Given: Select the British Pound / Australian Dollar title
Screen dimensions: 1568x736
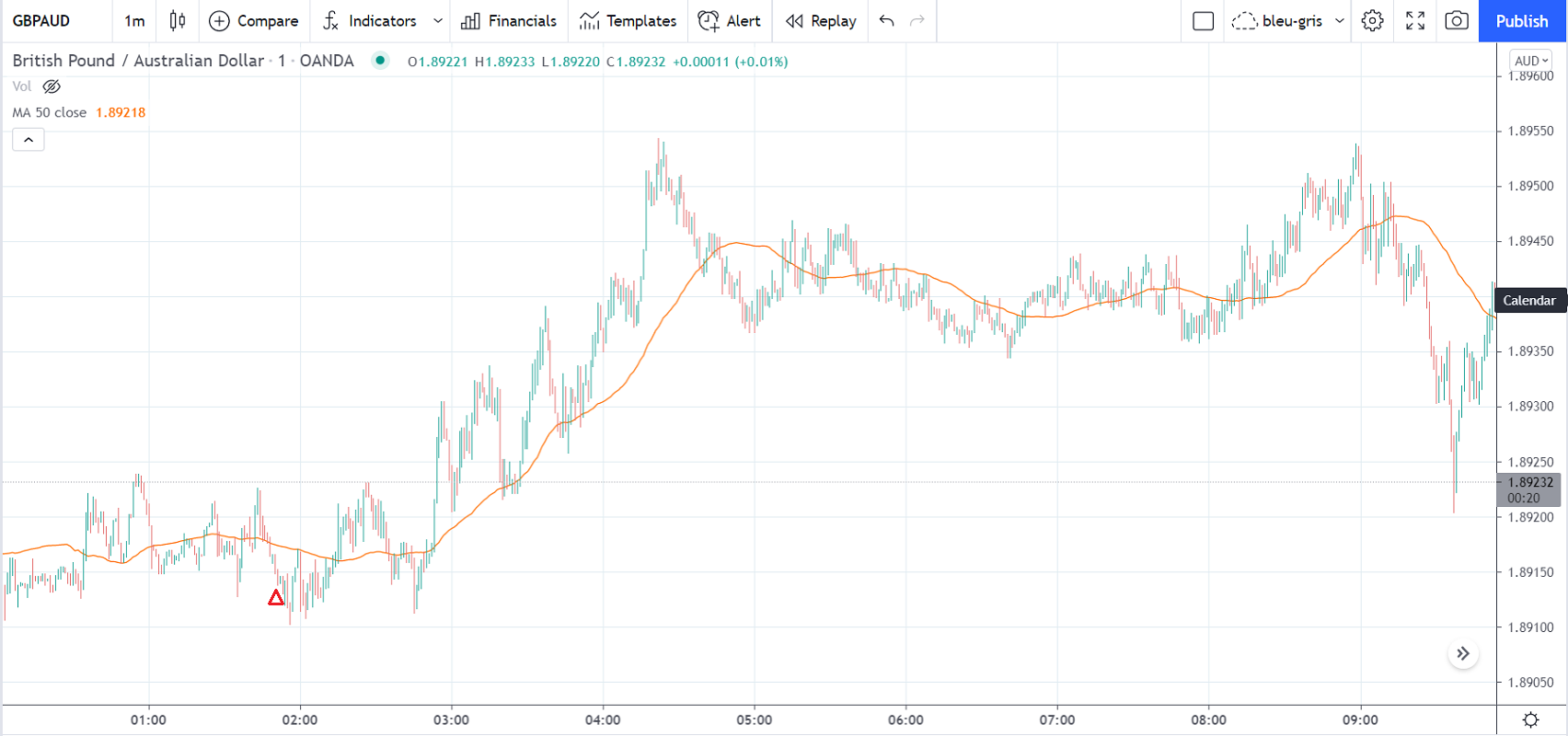Looking at the screenshot, I should 138,61.
